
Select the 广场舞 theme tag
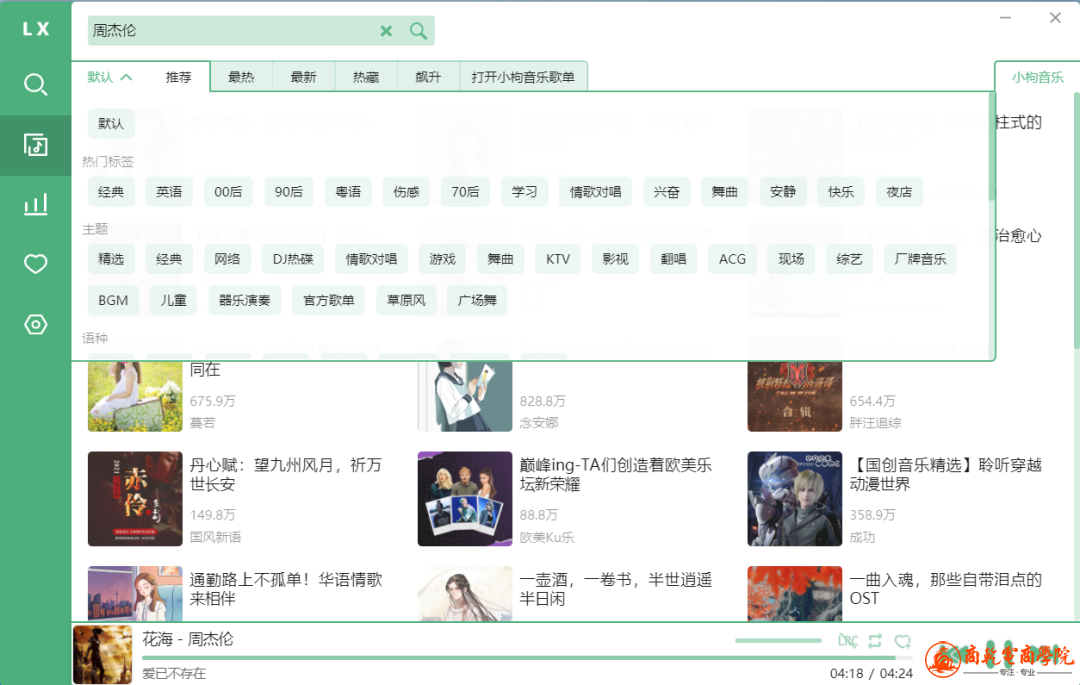click(x=477, y=300)
